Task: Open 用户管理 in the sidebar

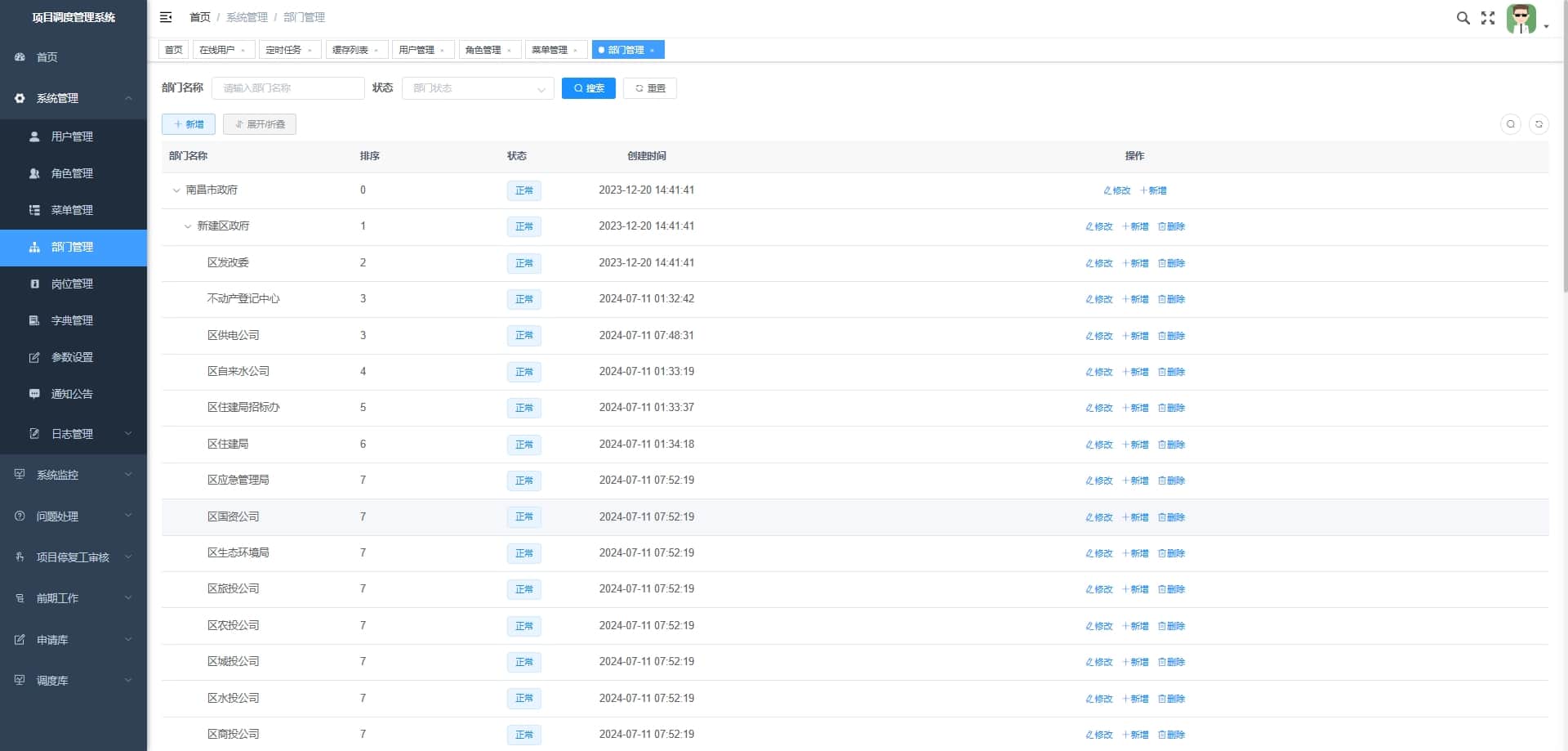Action: [73, 136]
